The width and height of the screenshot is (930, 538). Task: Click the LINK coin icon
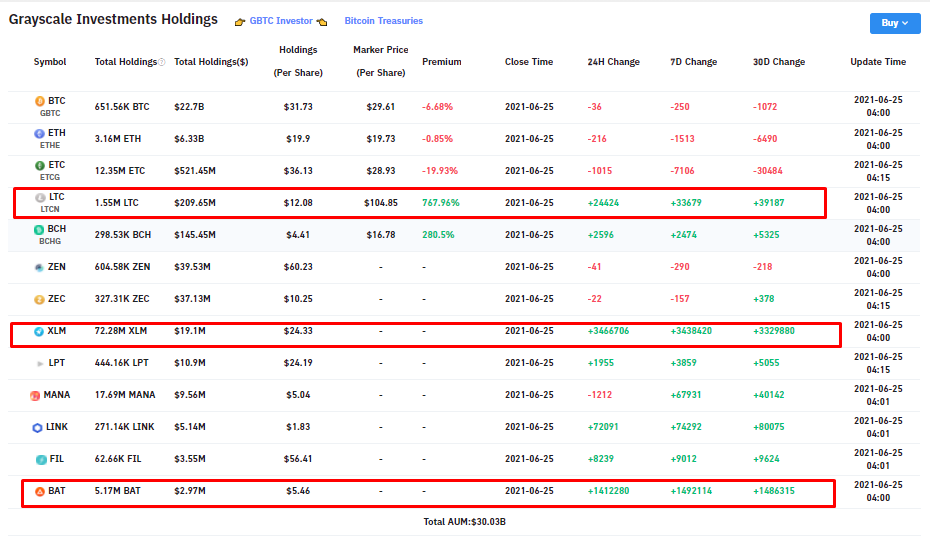tap(37, 428)
